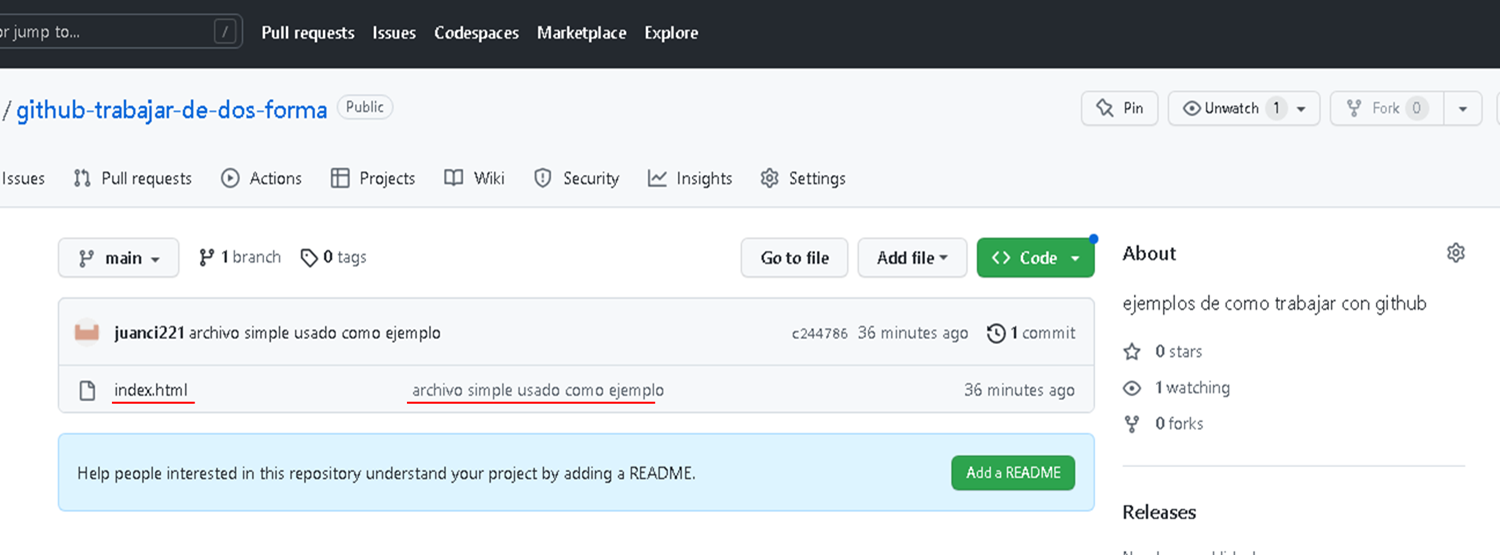The image size is (1500, 555).
Task: Expand the Add file dropdown
Action: [x=912, y=258]
